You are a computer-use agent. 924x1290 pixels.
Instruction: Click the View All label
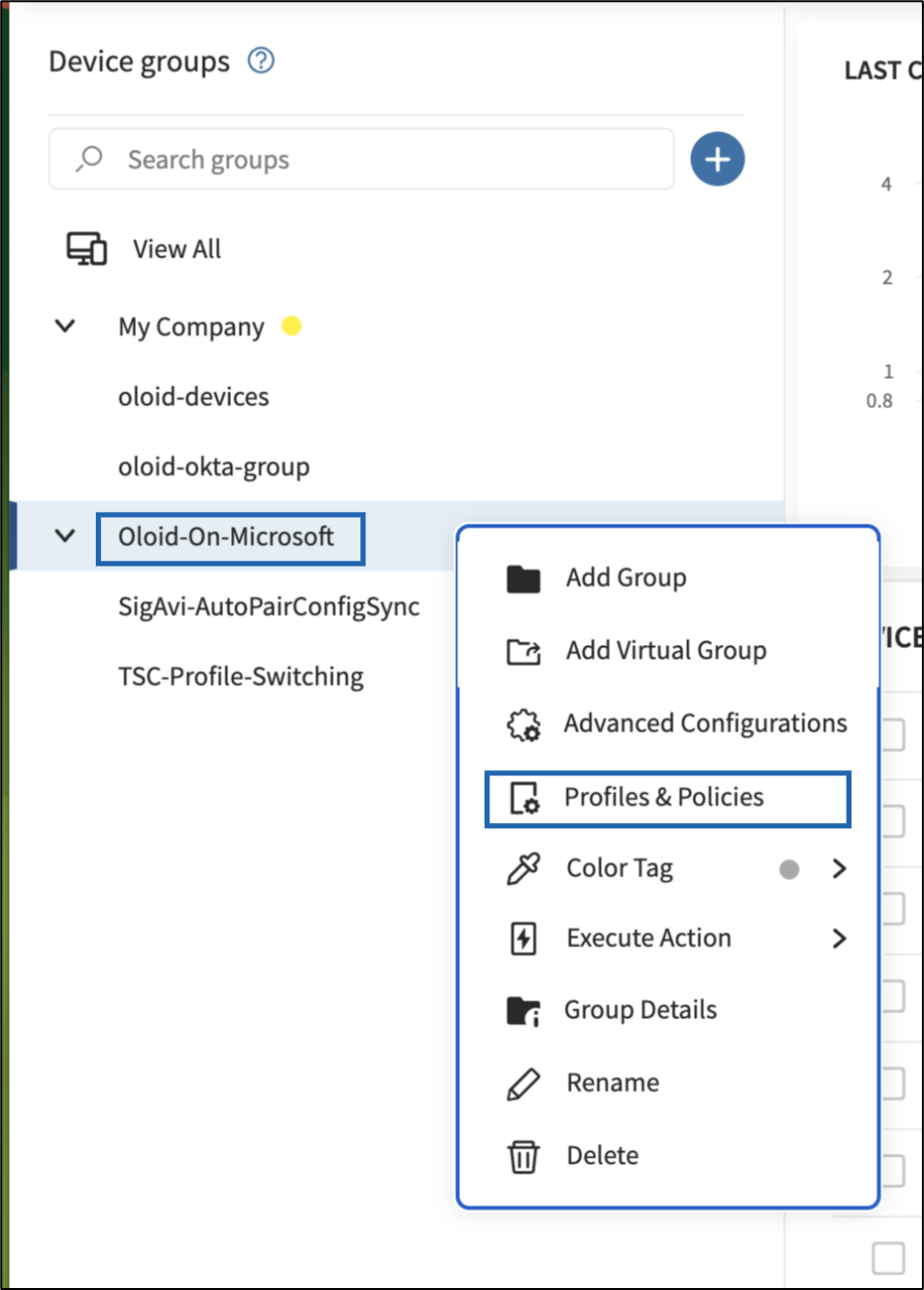177,249
